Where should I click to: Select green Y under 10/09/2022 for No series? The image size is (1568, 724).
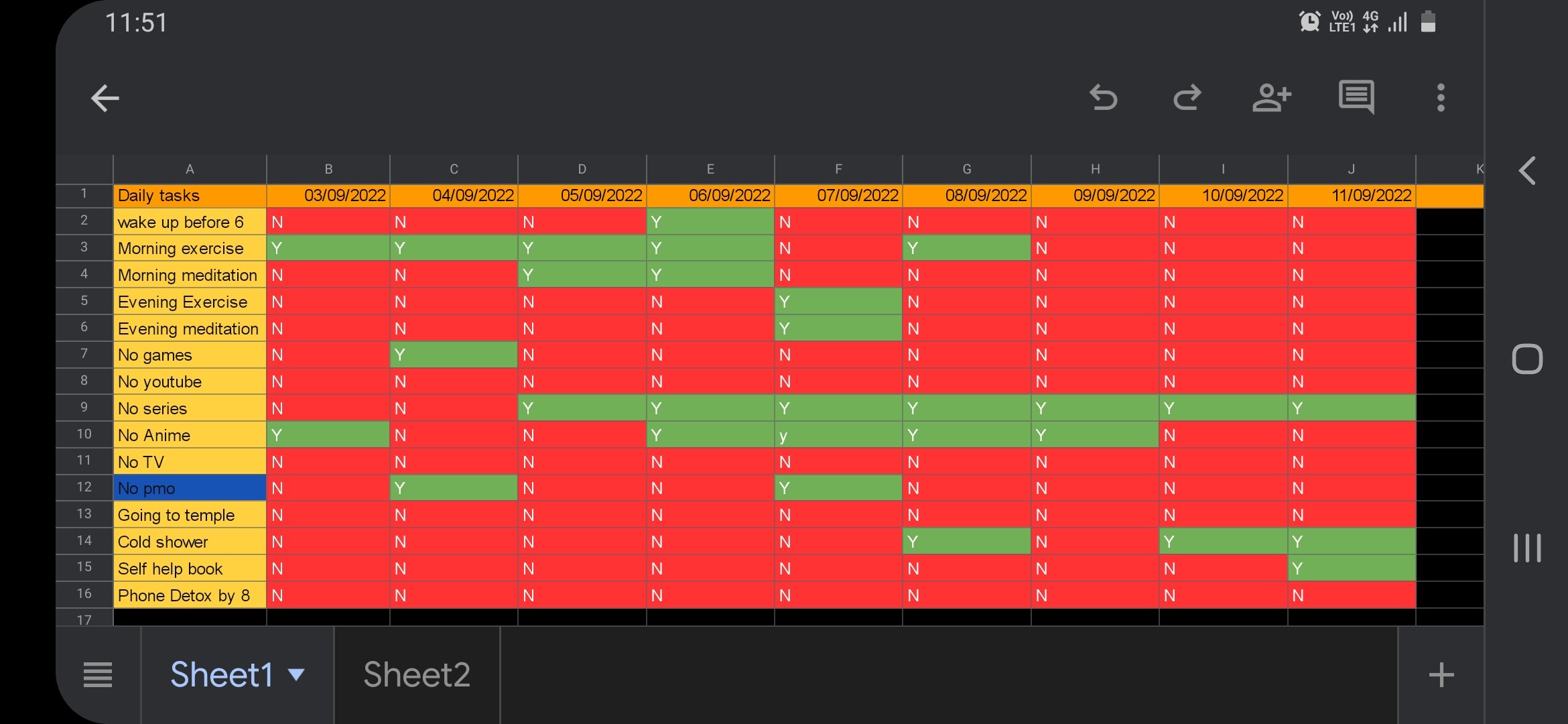click(1224, 408)
